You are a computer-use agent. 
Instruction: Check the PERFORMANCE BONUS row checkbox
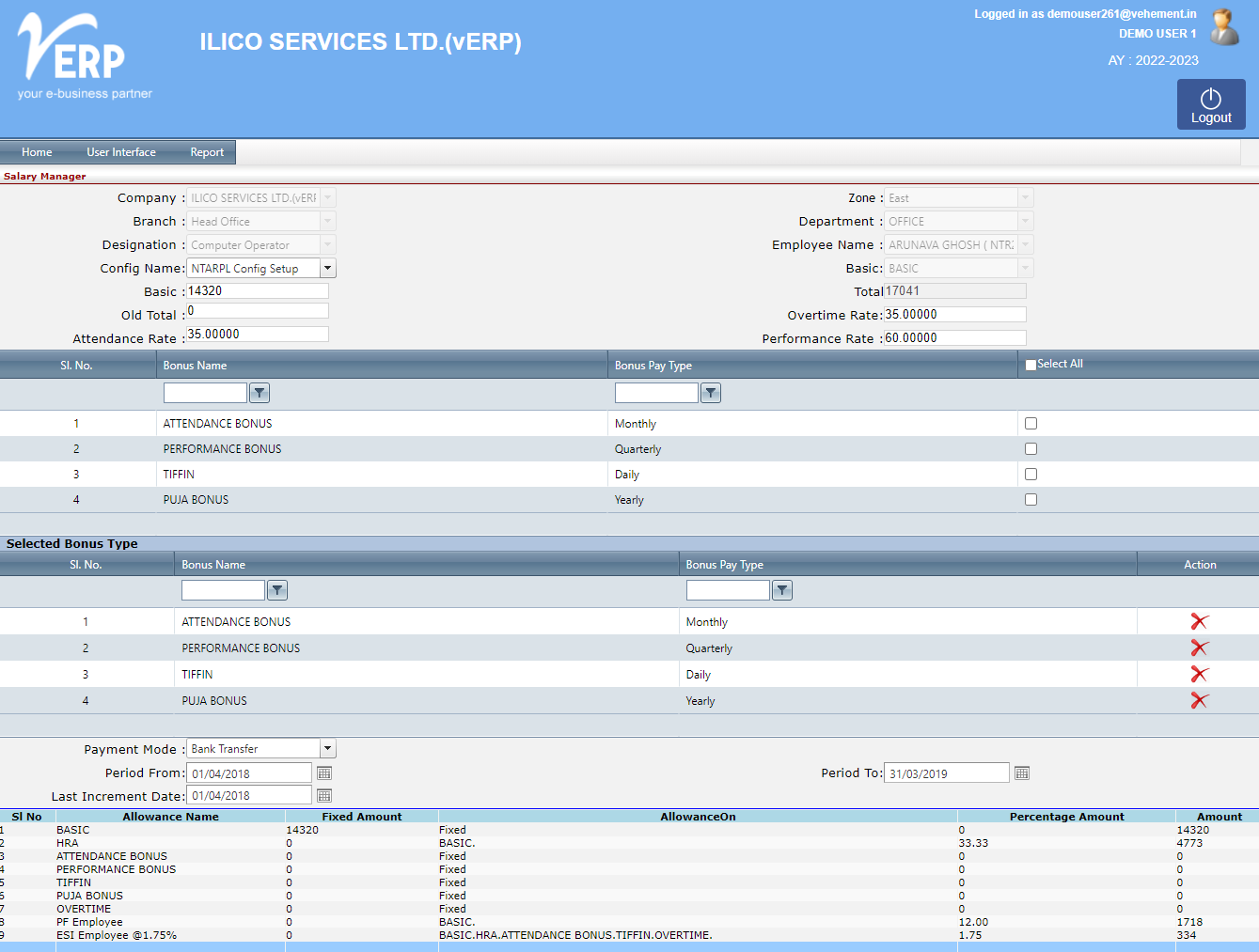coord(1031,449)
